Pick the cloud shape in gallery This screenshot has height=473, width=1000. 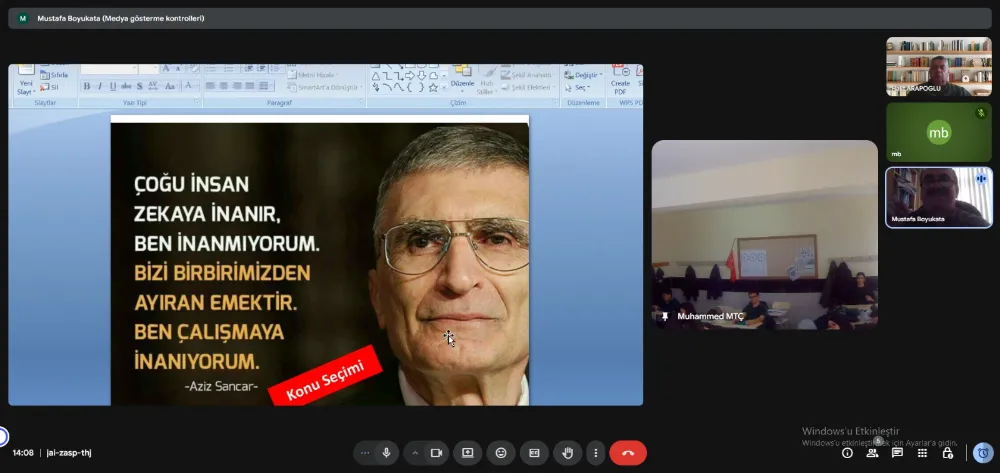coord(434,76)
